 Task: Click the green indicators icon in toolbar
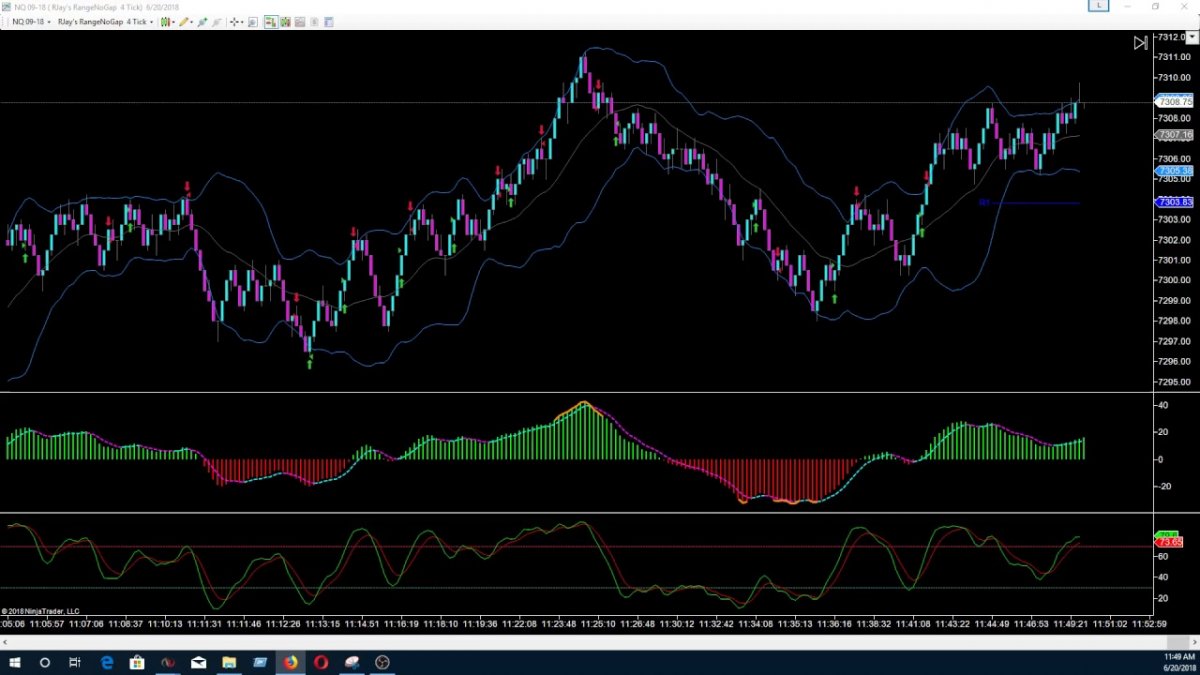pyautogui.click(x=203, y=21)
